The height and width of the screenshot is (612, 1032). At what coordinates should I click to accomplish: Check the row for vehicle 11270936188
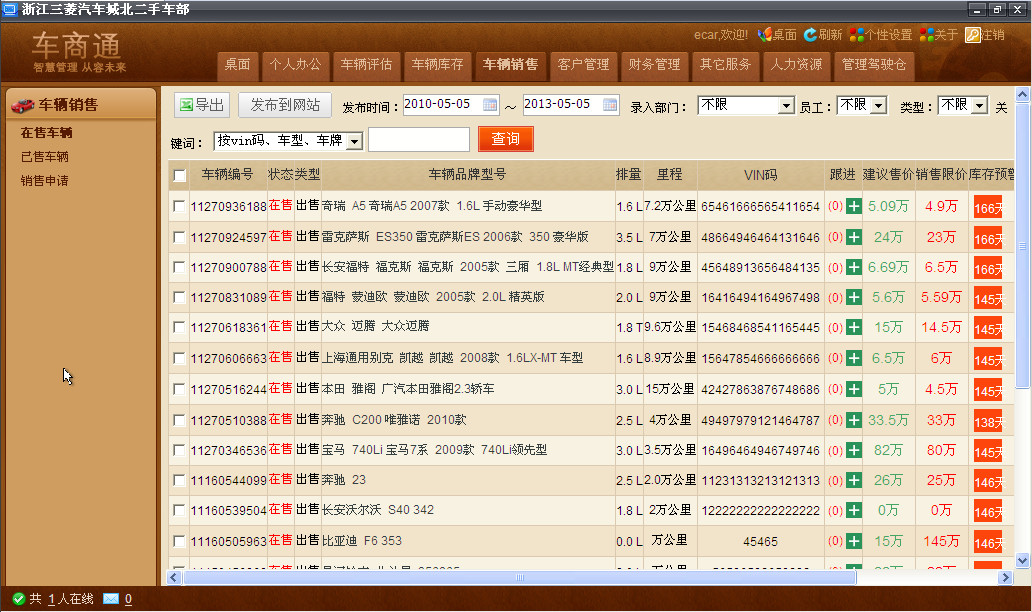coord(179,206)
